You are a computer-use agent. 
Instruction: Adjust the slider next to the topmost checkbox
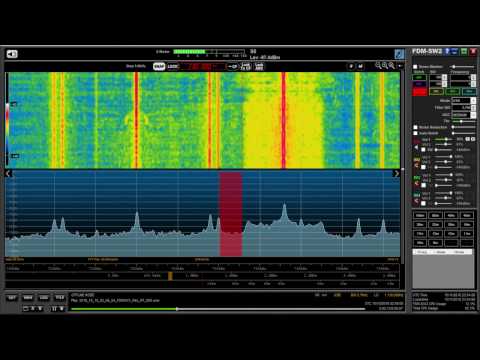(x=462, y=67)
